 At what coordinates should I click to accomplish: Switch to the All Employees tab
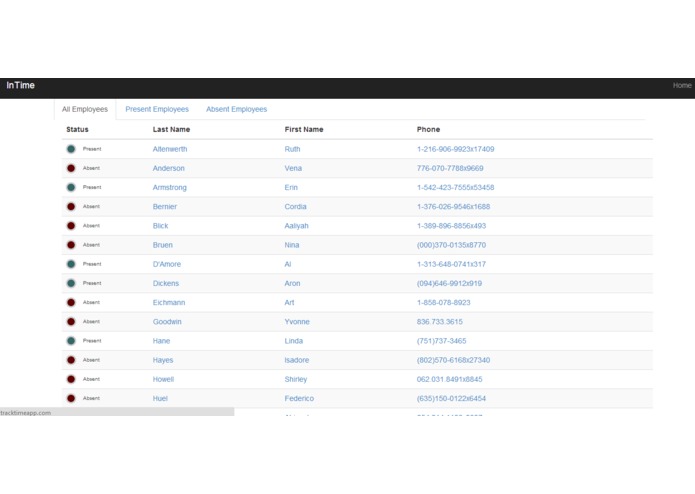click(x=85, y=109)
